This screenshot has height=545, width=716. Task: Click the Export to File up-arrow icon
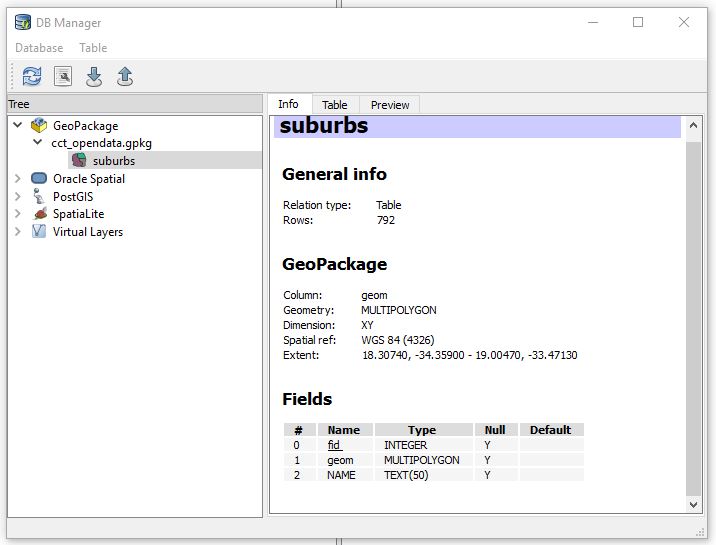tap(125, 77)
